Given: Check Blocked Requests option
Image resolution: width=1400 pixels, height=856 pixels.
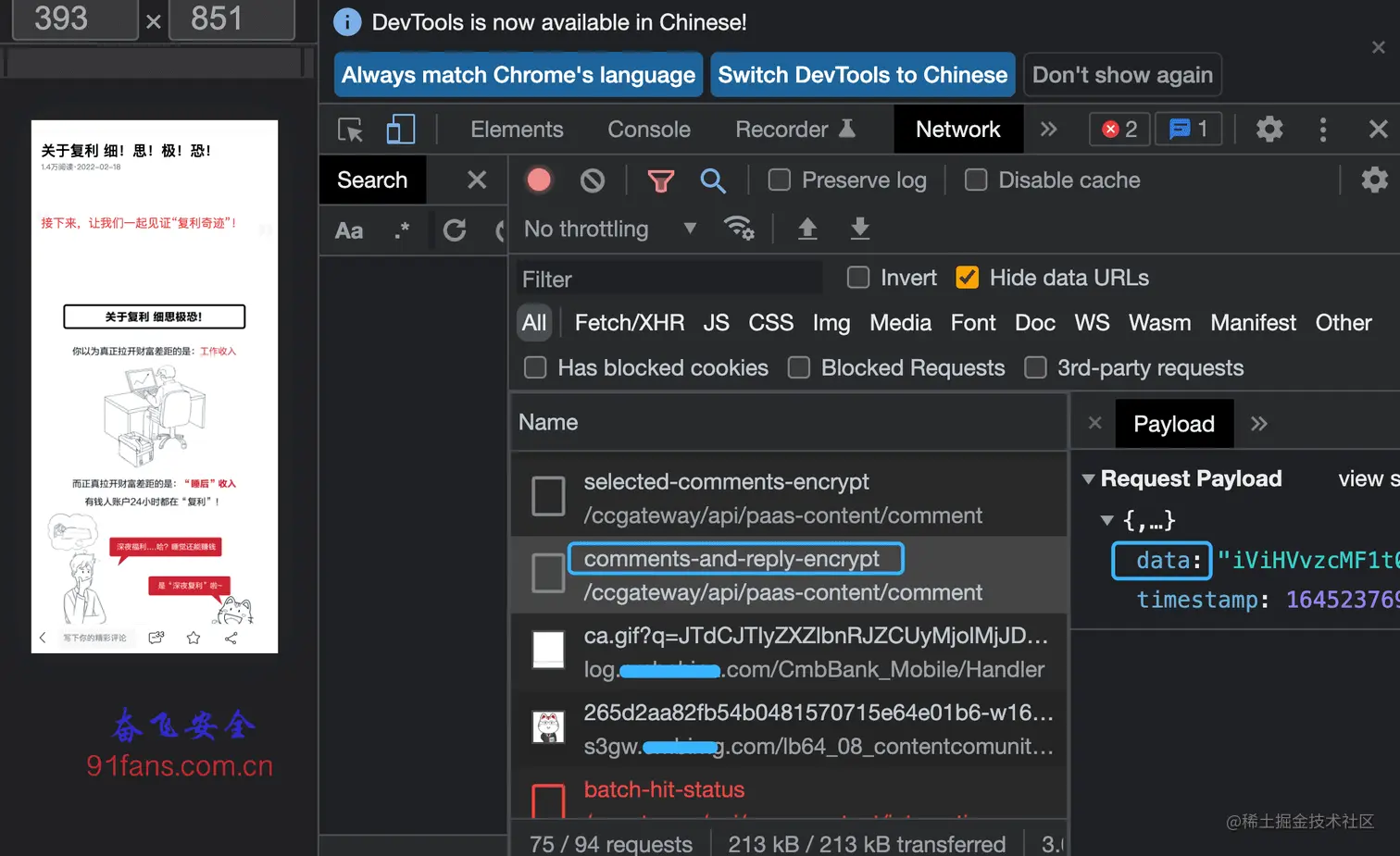Looking at the screenshot, I should (799, 368).
